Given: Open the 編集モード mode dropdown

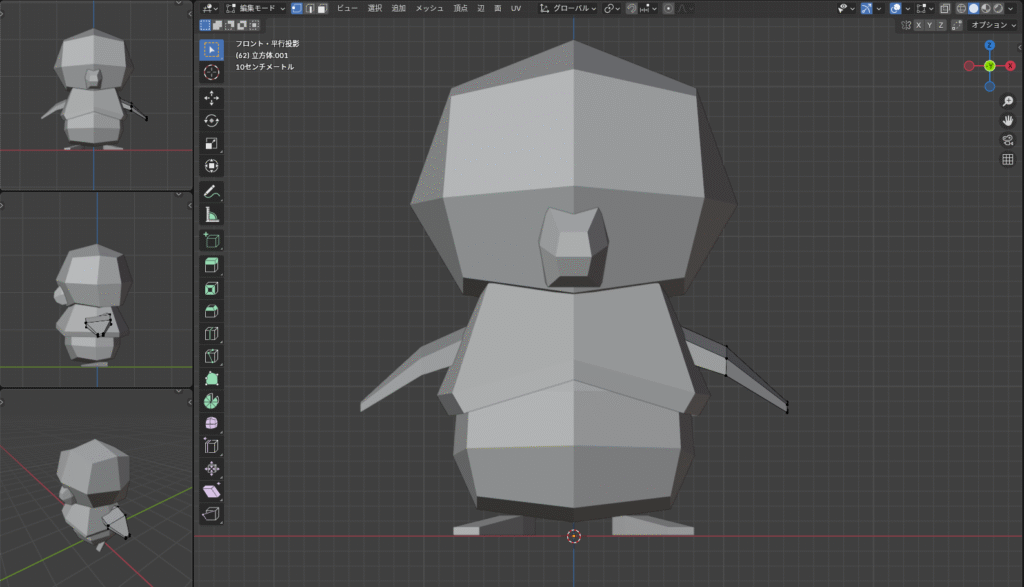Looking at the screenshot, I should 256,8.
